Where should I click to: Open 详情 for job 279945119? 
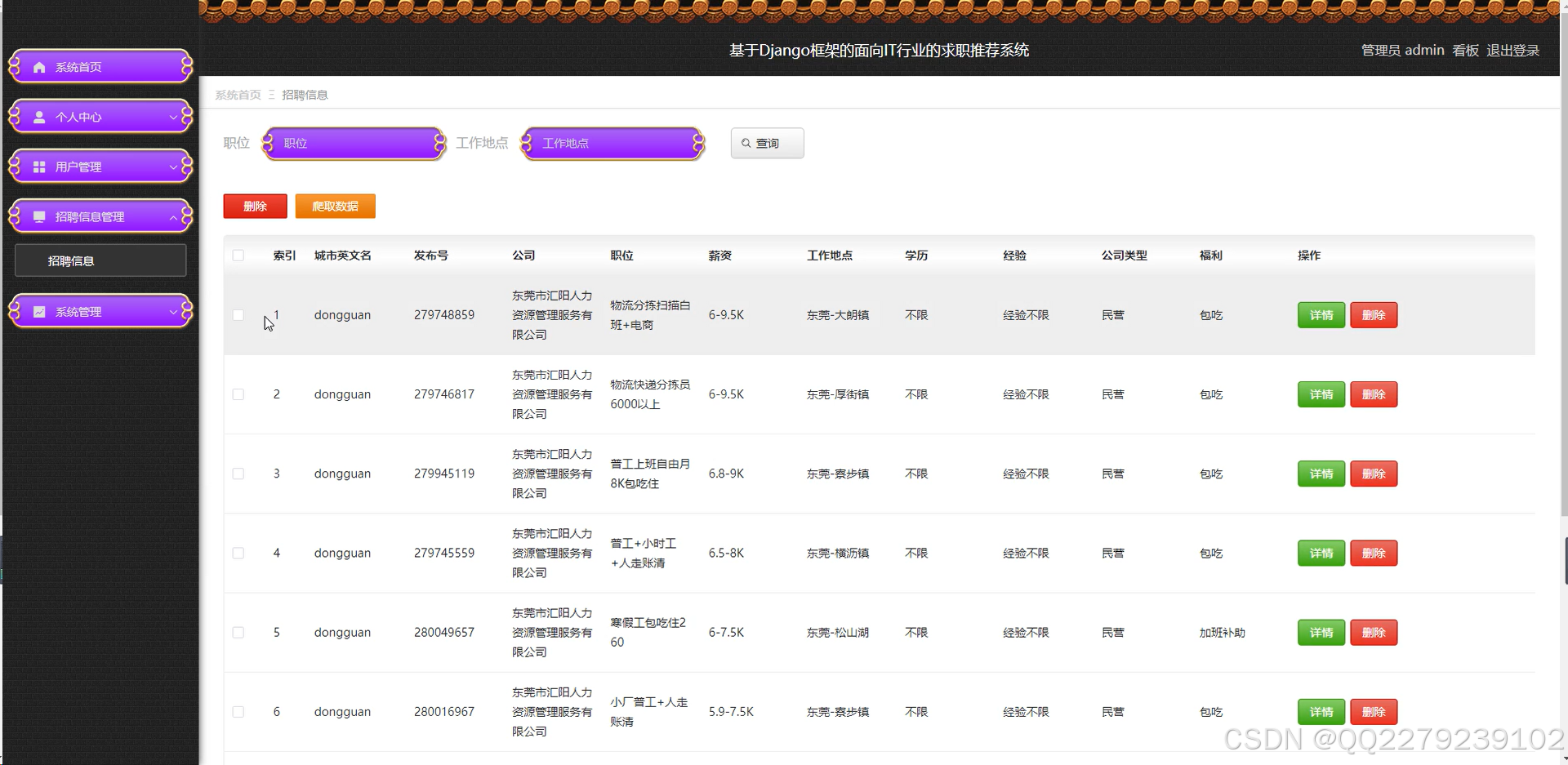click(1321, 474)
